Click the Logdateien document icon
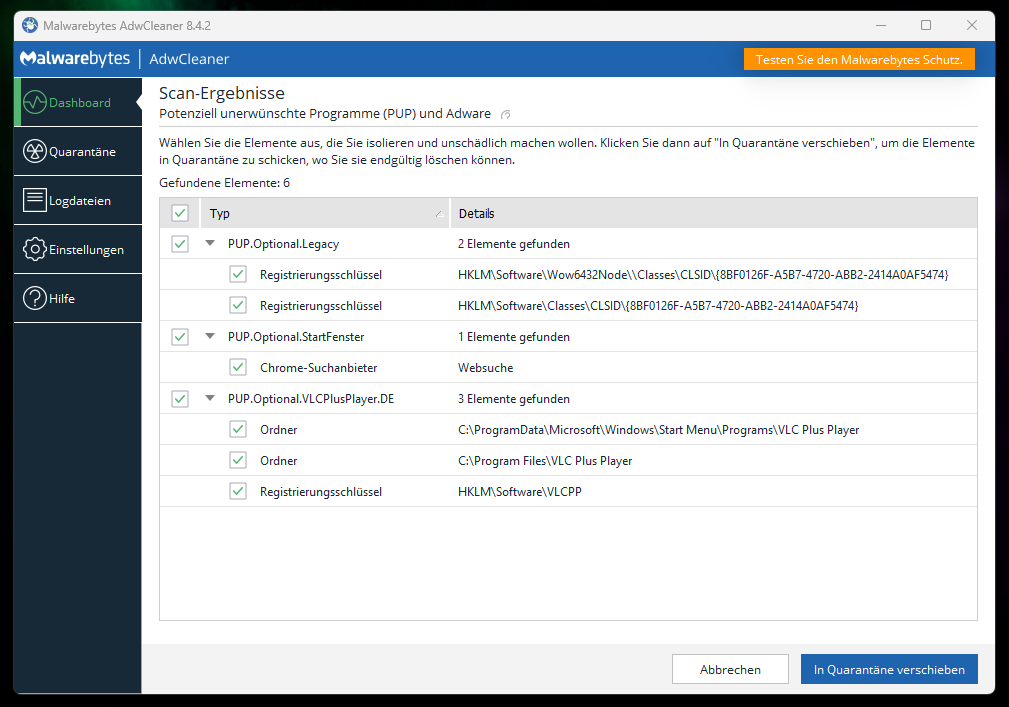The height and width of the screenshot is (707, 1009). pos(35,200)
